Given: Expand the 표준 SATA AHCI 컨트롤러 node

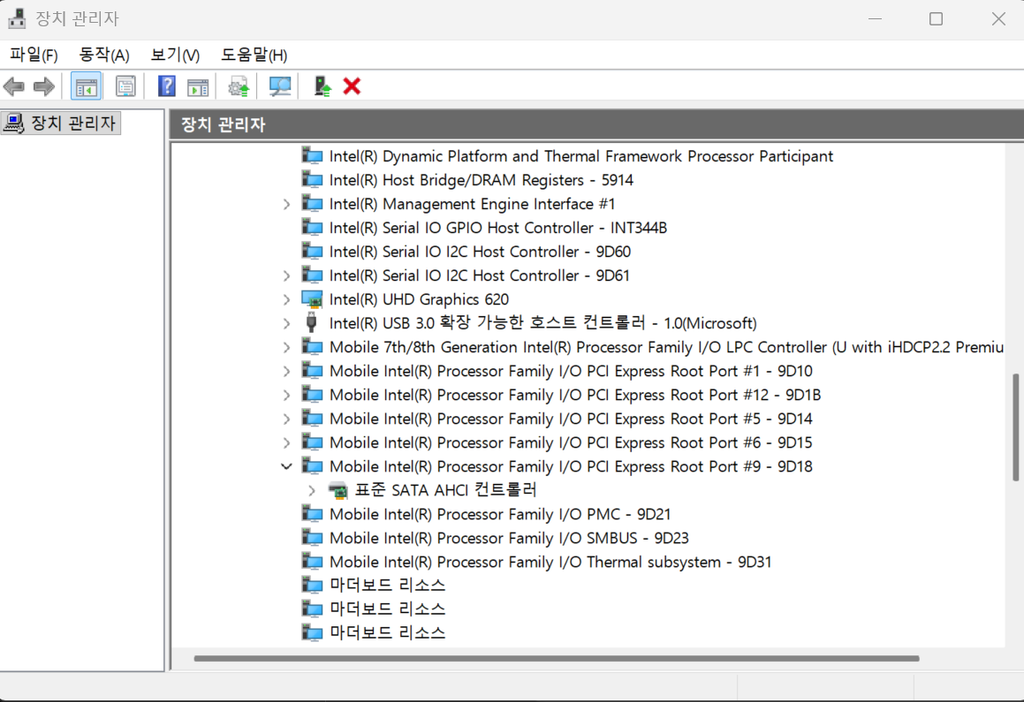Looking at the screenshot, I should point(312,490).
